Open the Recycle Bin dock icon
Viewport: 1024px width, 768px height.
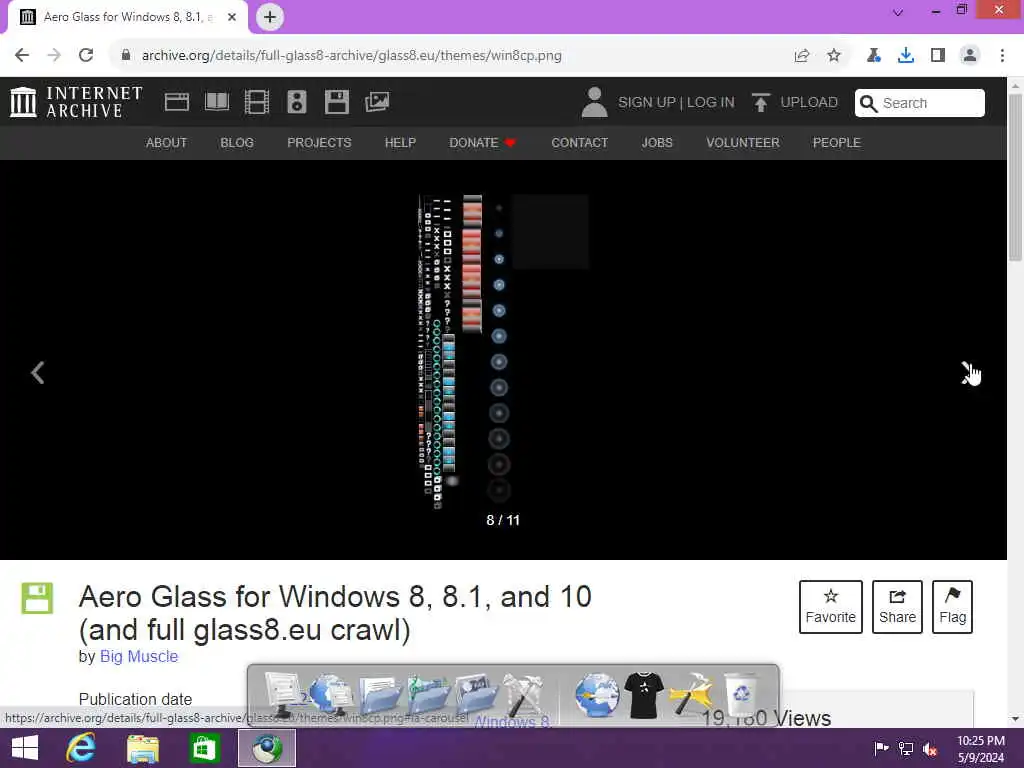741,694
